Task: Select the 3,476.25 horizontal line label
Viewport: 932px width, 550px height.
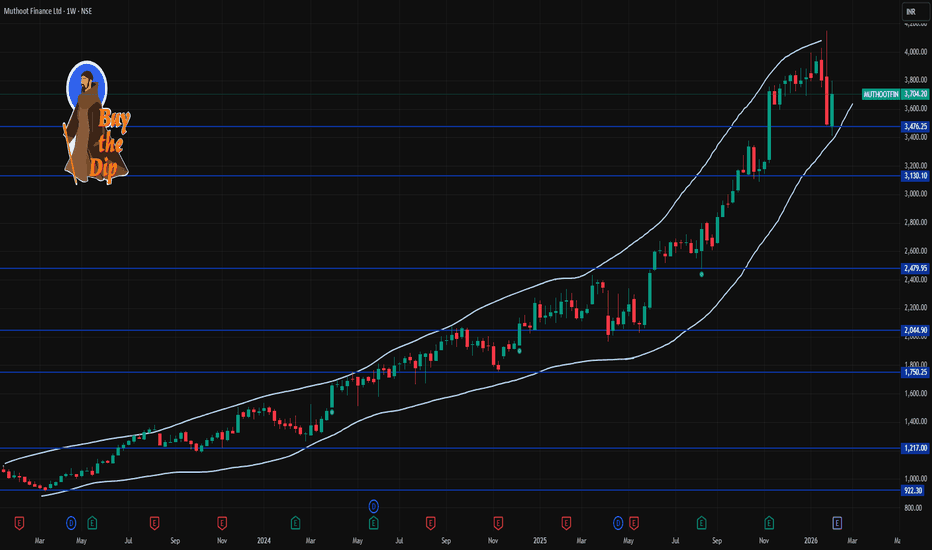Action: [915, 127]
